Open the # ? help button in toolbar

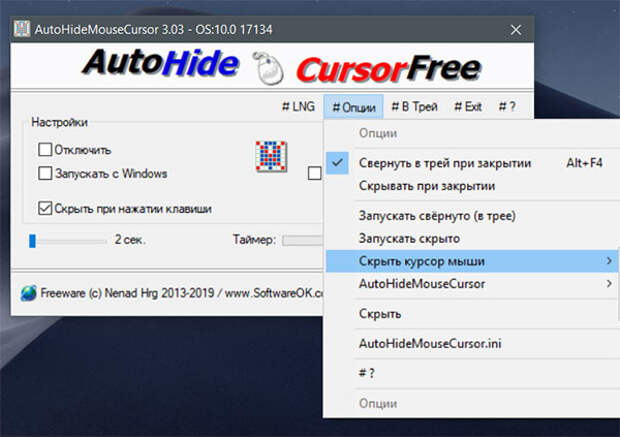507,107
